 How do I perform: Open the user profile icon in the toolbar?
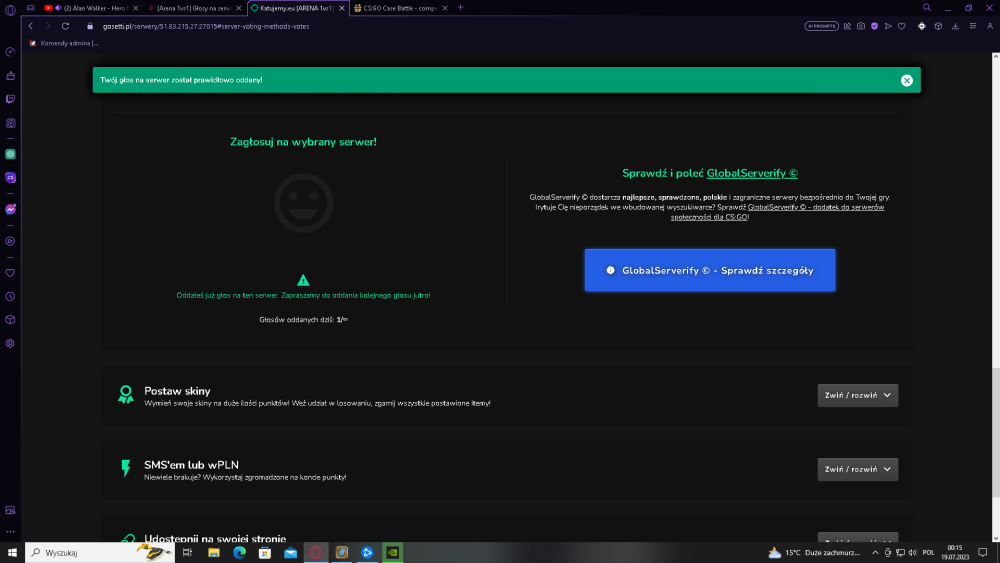tap(990, 26)
